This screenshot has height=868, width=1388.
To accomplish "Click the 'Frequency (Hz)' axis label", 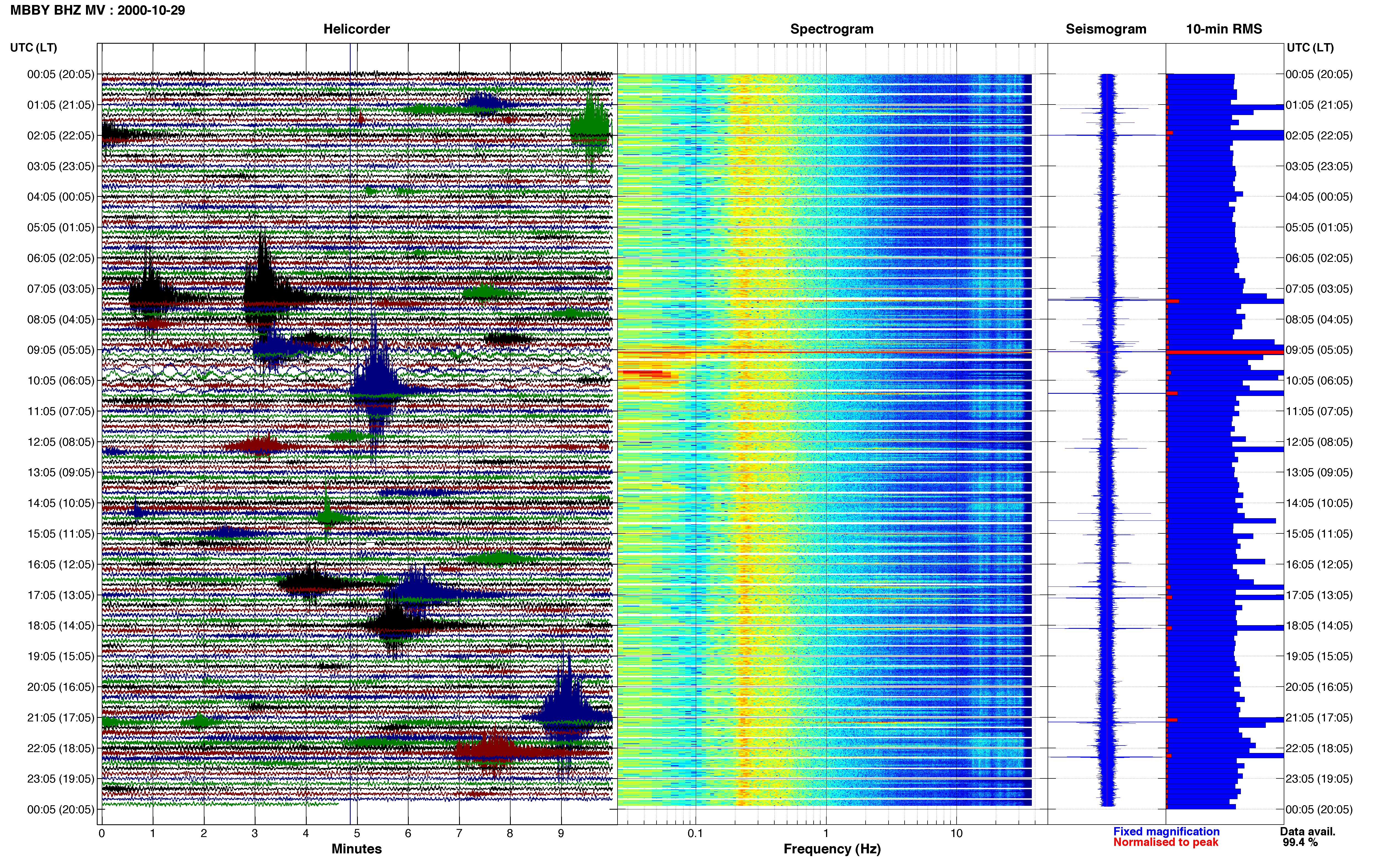I will point(832,849).
